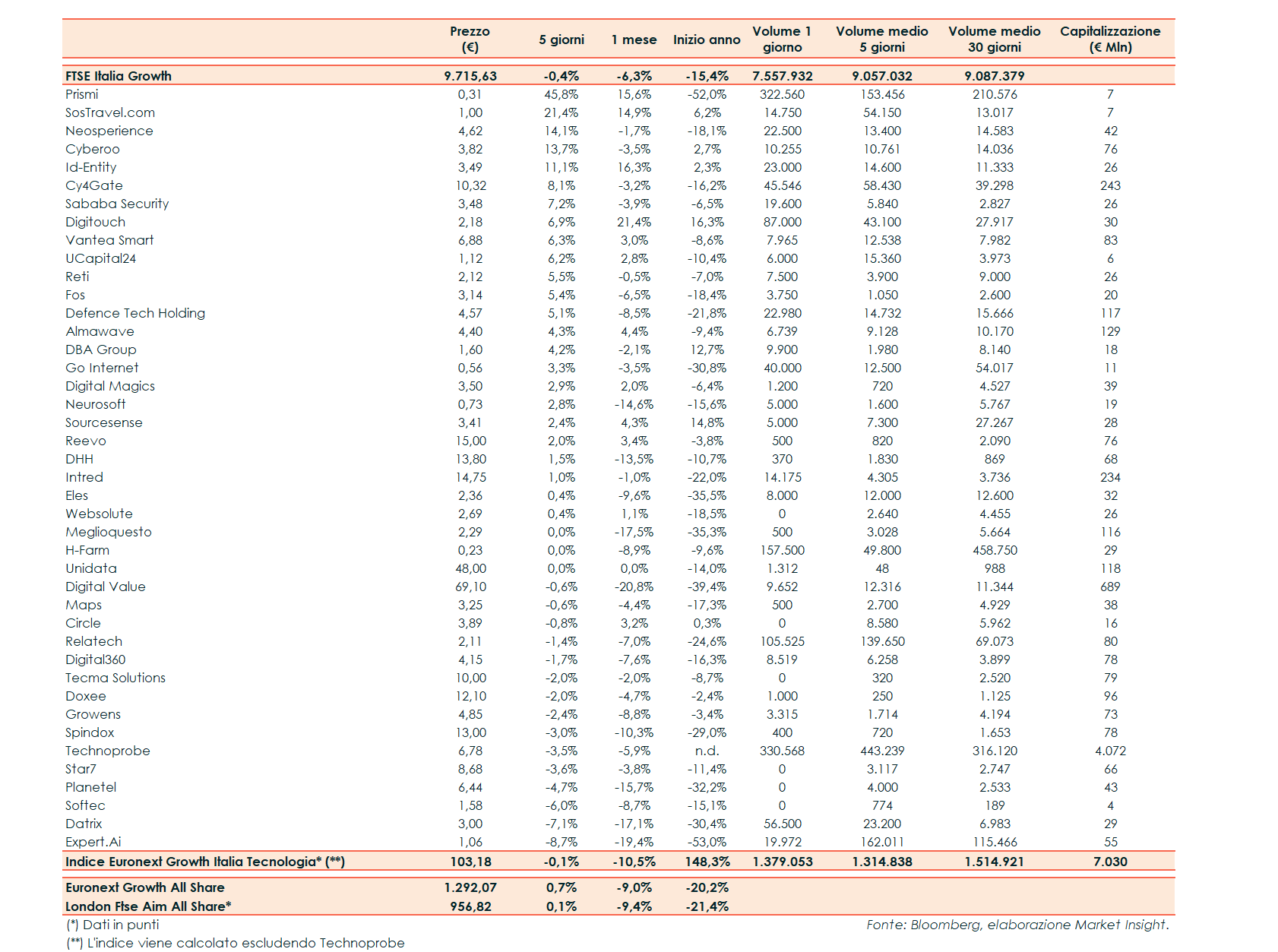Select the "Go Internet" company name

(x=102, y=368)
